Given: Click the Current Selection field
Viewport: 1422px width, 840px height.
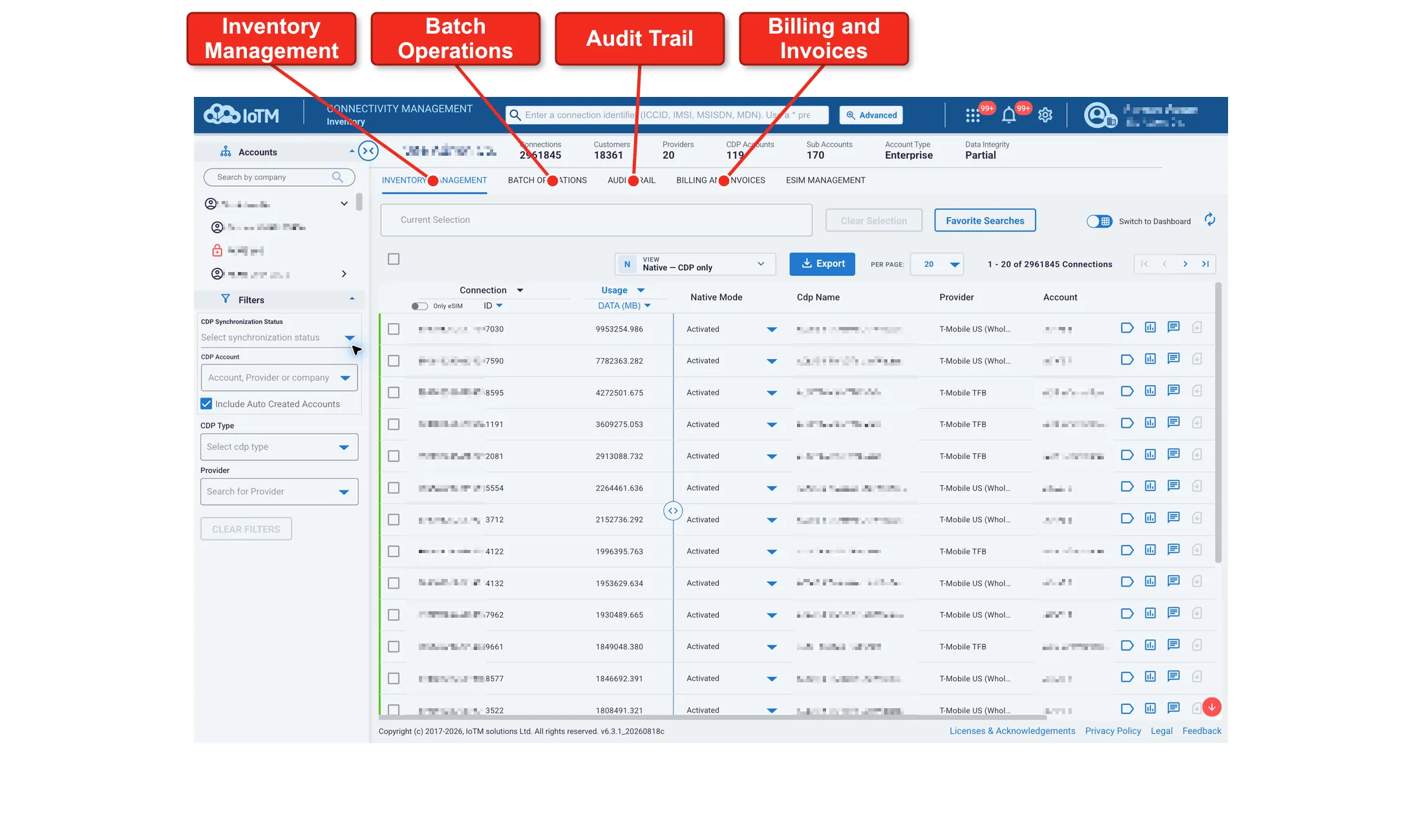Looking at the screenshot, I should pos(596,220).
